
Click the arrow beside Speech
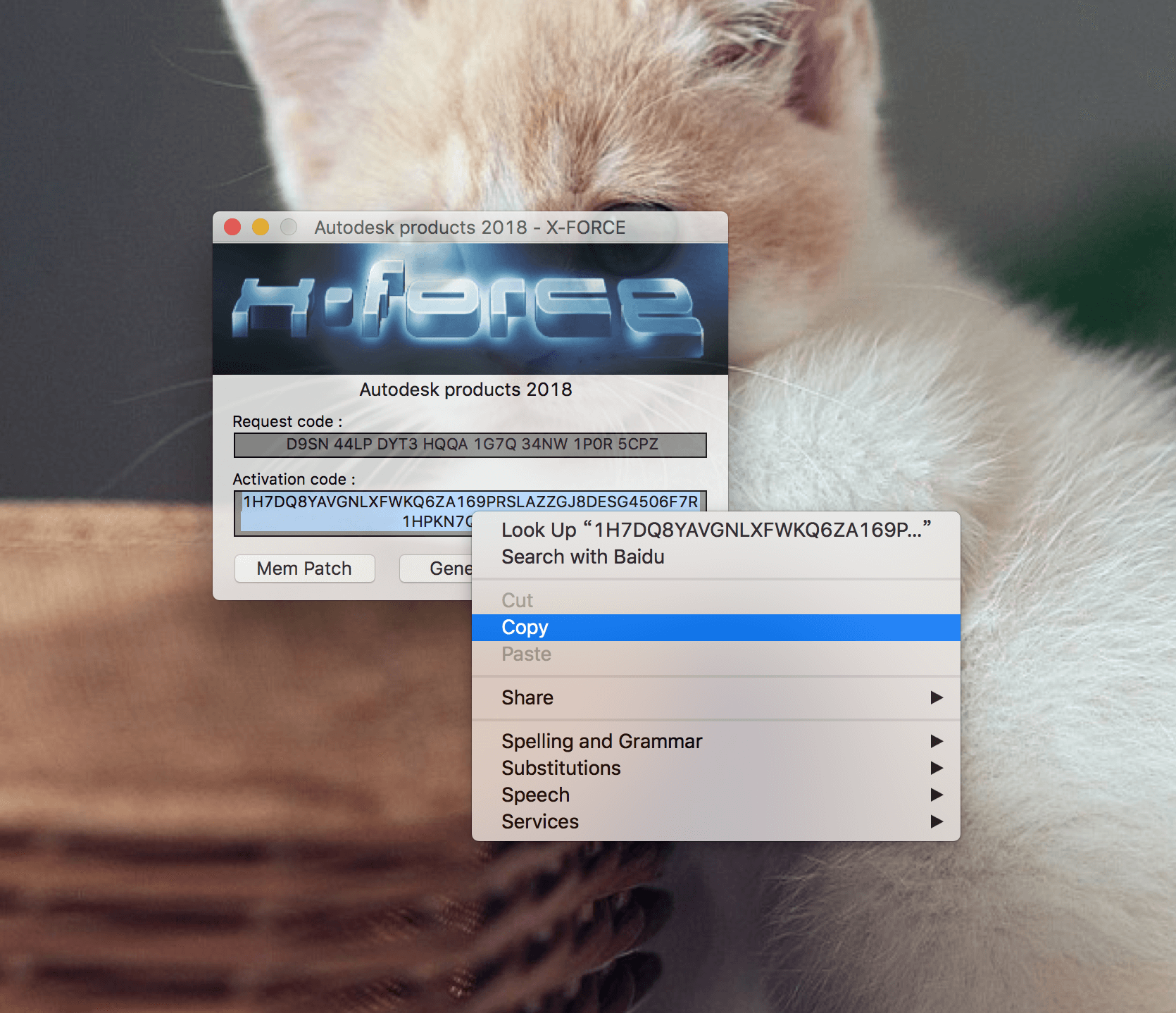tap(937, 795)
